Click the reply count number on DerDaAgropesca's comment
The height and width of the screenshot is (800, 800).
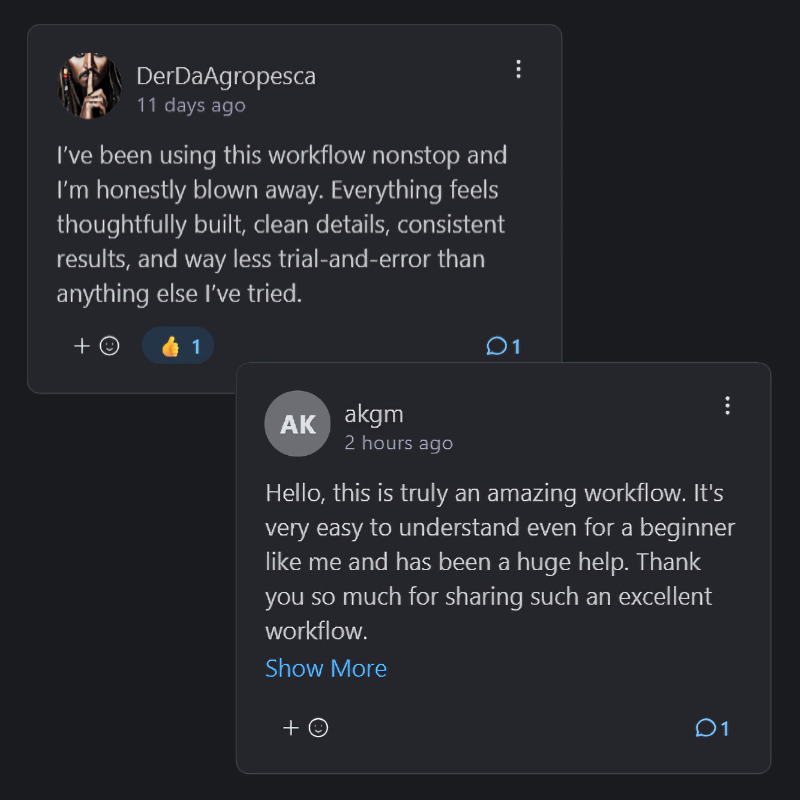[x=517, y=347]
